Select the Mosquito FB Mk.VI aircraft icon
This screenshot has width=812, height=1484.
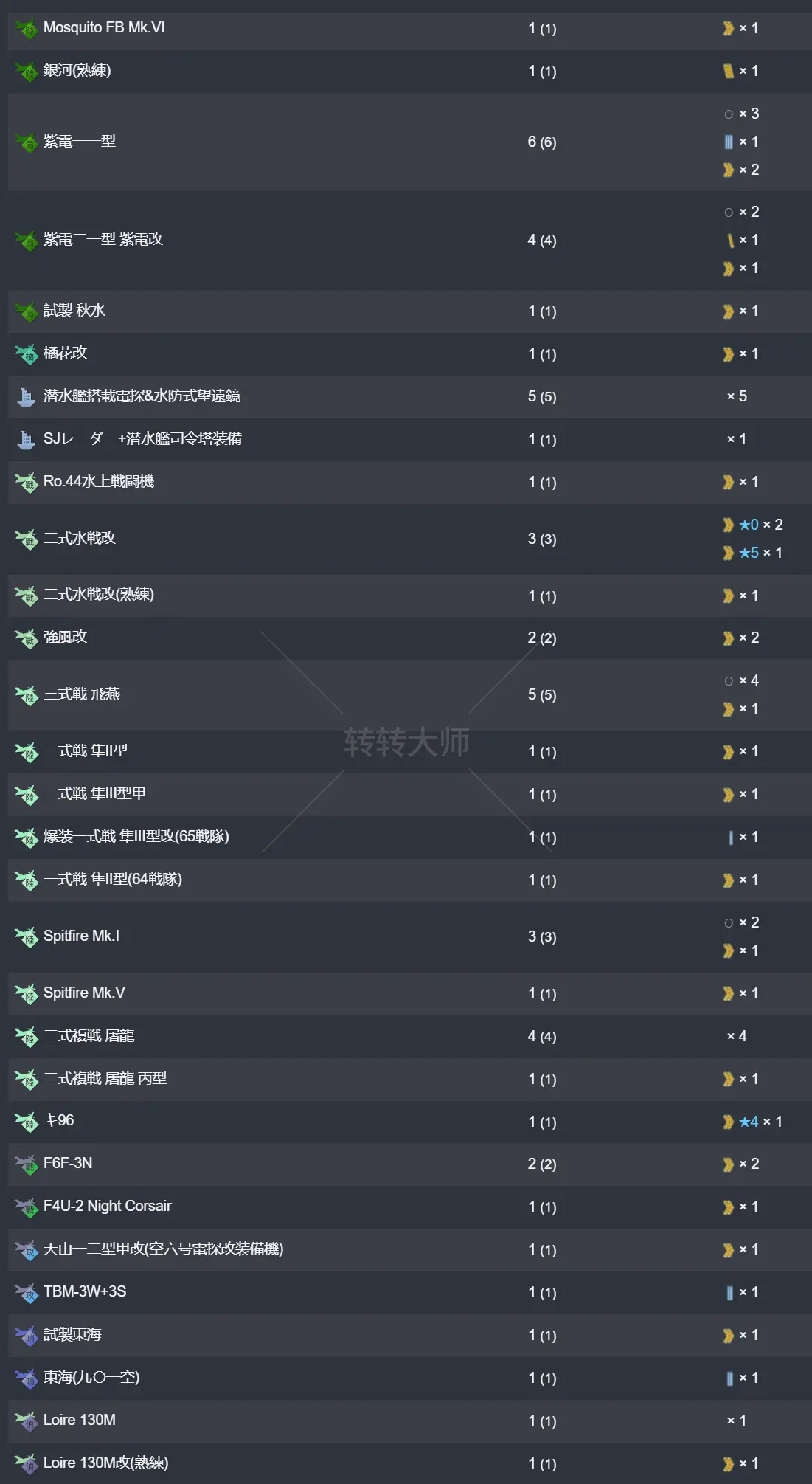click(24, 29)
